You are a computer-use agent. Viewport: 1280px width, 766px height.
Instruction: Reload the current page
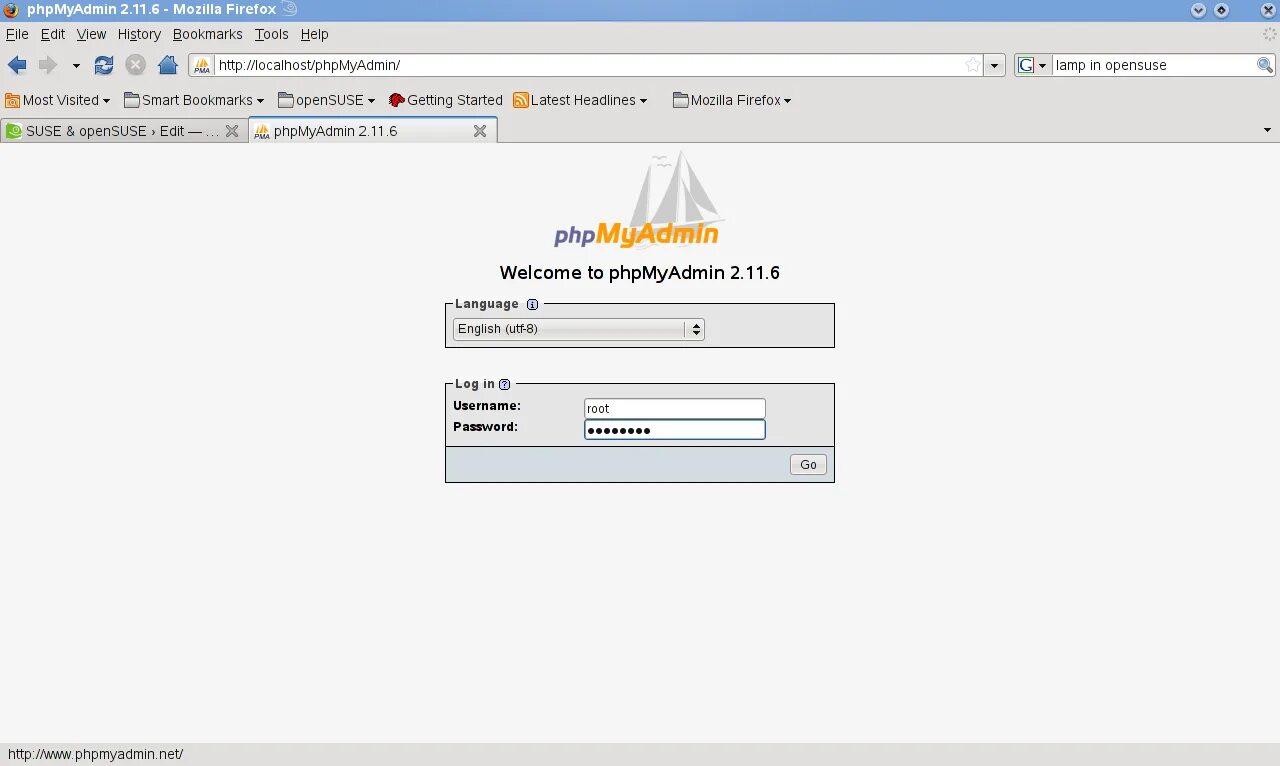(104, 65)
